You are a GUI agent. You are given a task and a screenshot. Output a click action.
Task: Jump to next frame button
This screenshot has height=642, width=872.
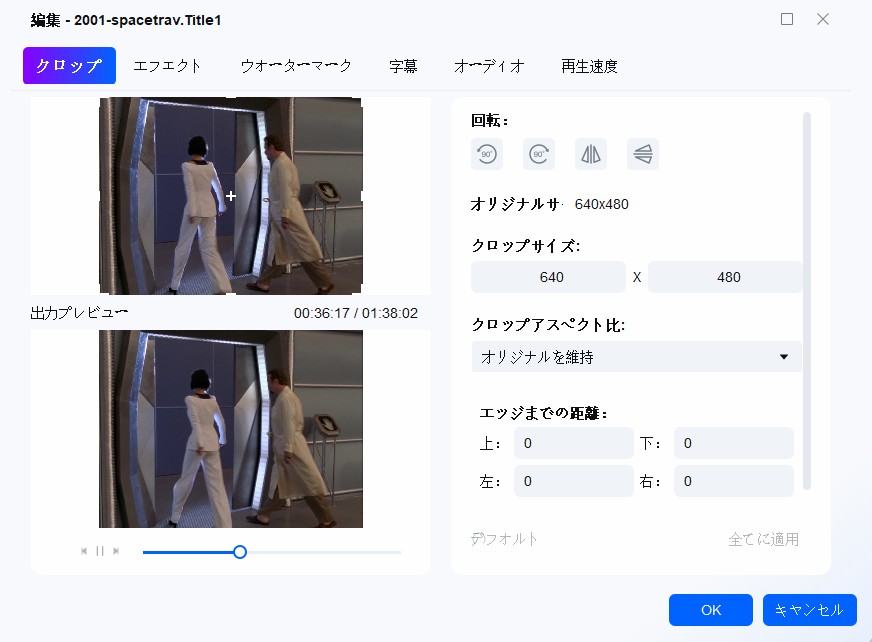pos(116,551)
